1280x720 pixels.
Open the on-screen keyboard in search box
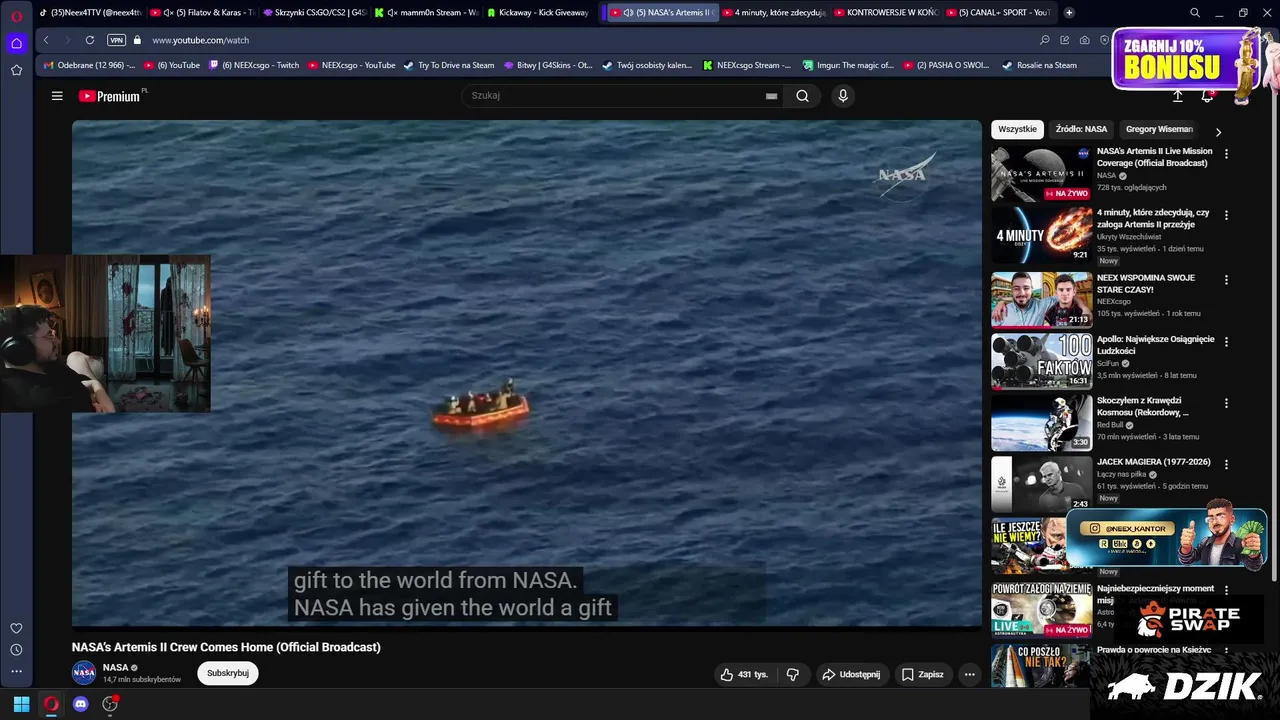point(771,96)
